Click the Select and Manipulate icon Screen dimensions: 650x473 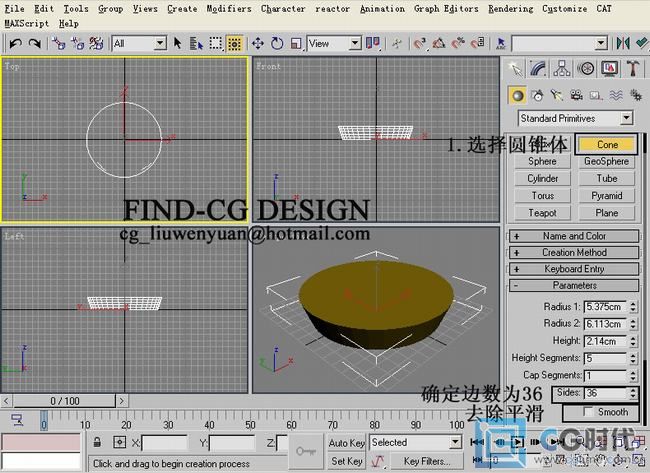397,43
